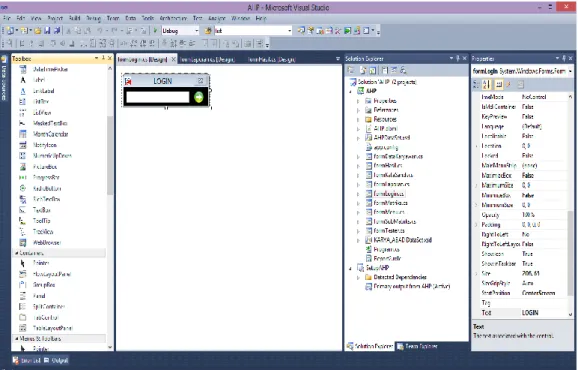
Task: Open the Debug configuration dropdown
Action: tap(196, 31)
